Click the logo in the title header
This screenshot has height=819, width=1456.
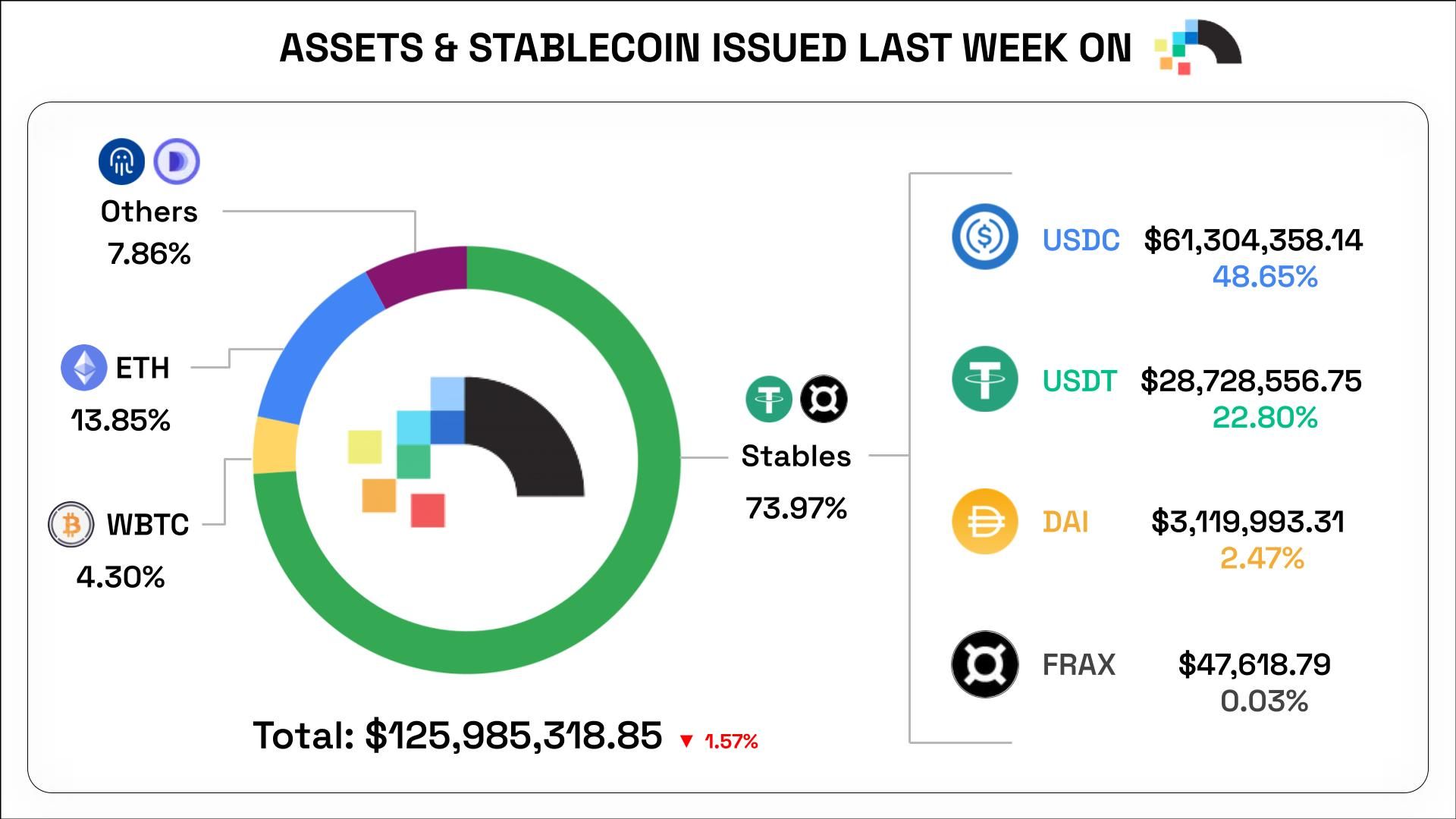click(x=1197, y=47)
